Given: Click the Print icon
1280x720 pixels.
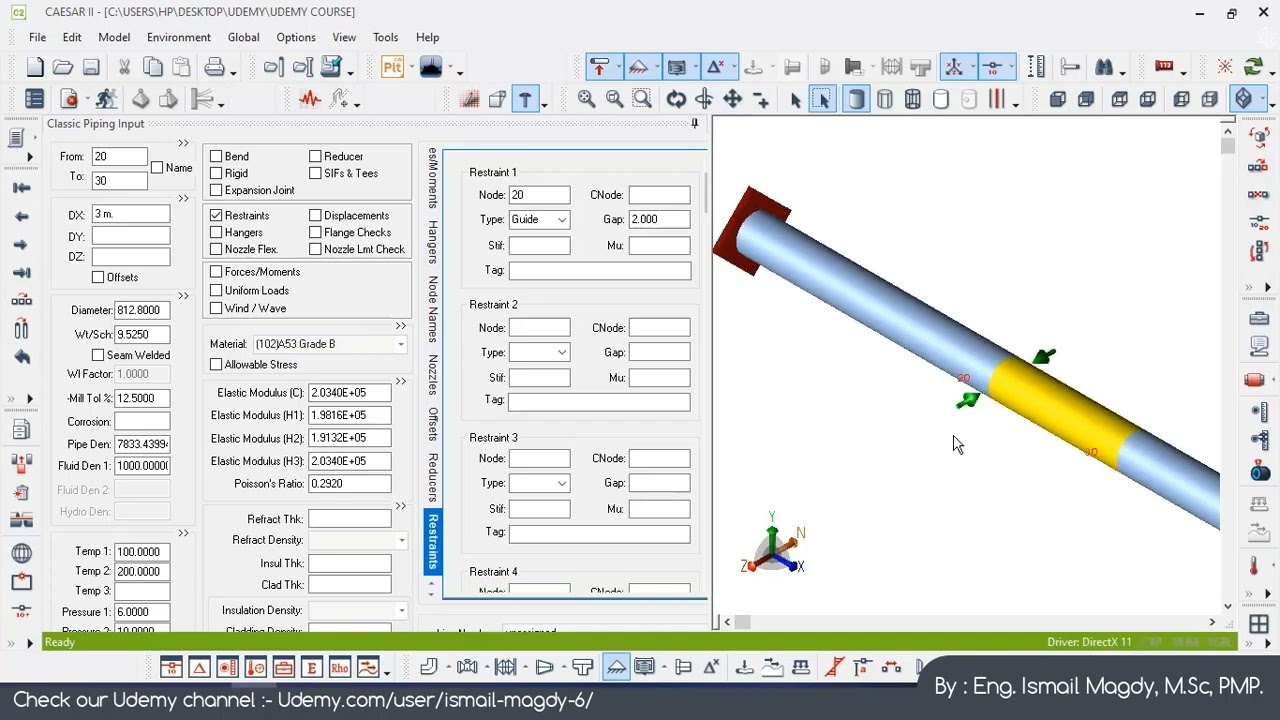Looking at the screenshot, I should (214, 67).
